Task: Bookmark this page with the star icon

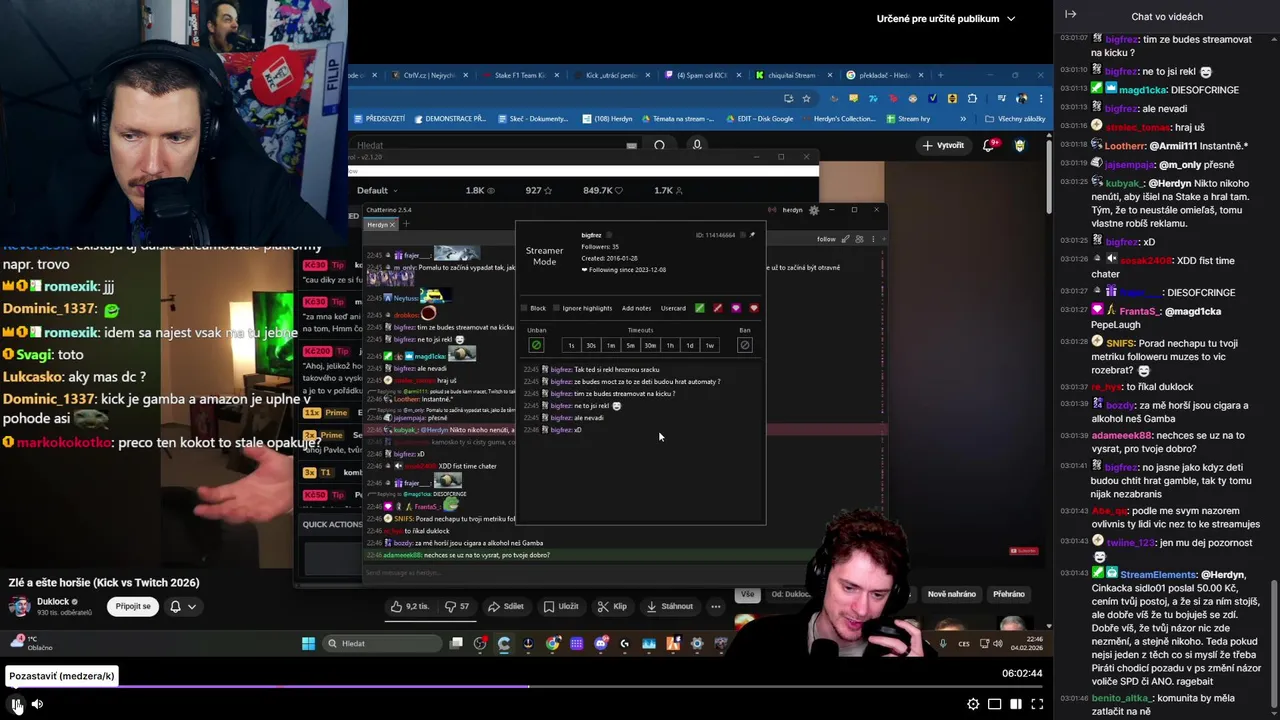Action: point(806,98)
